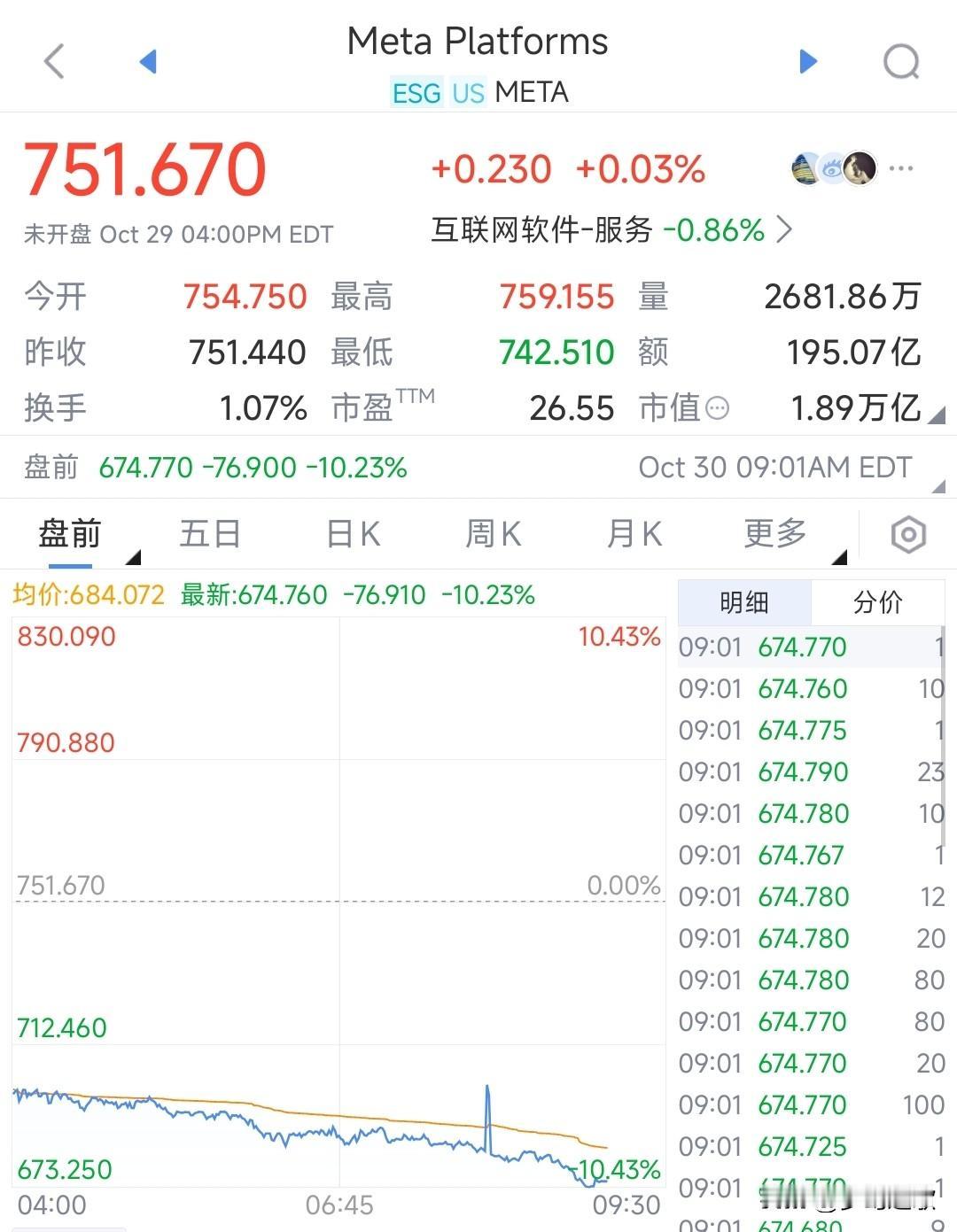Tap the Sina eye share icon near the price
This screenshot has width=957, height=1232.
(831, 168)
